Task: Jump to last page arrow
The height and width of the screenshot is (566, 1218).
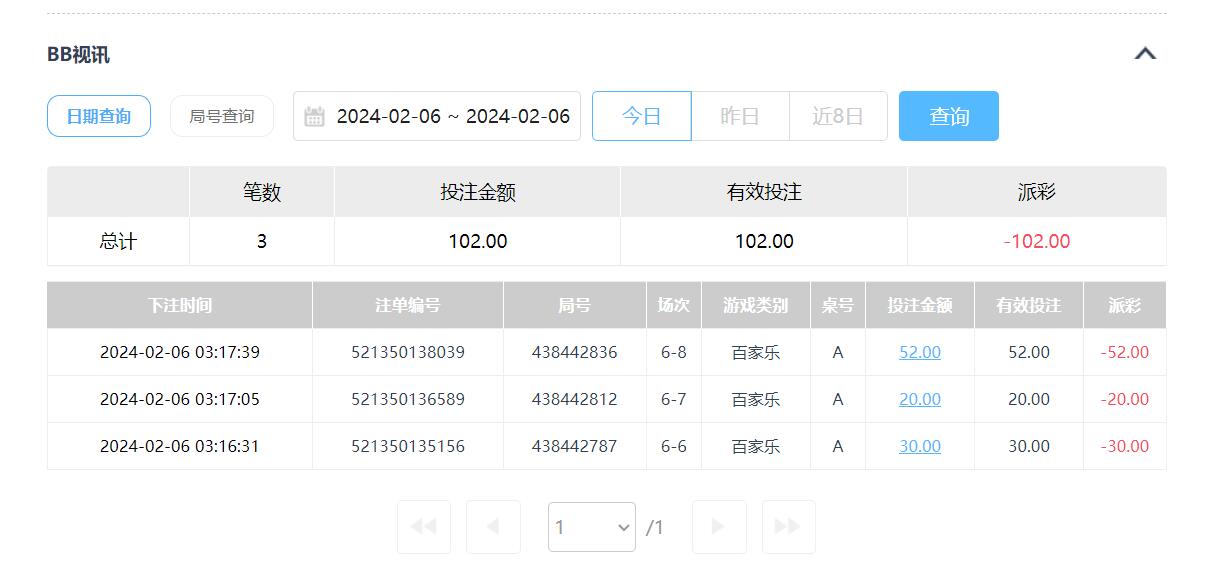Action: 788,527
